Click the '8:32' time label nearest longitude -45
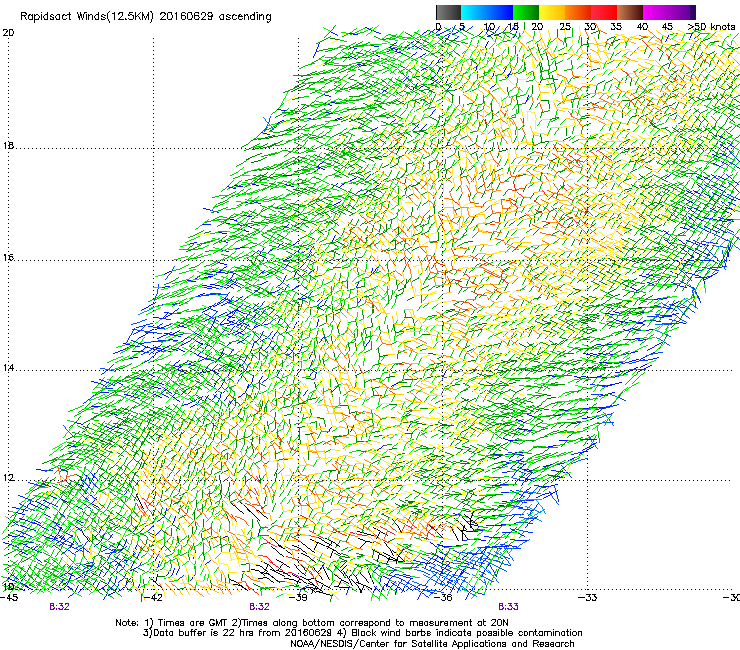This screenshot has width=740, height=650. 59,607
